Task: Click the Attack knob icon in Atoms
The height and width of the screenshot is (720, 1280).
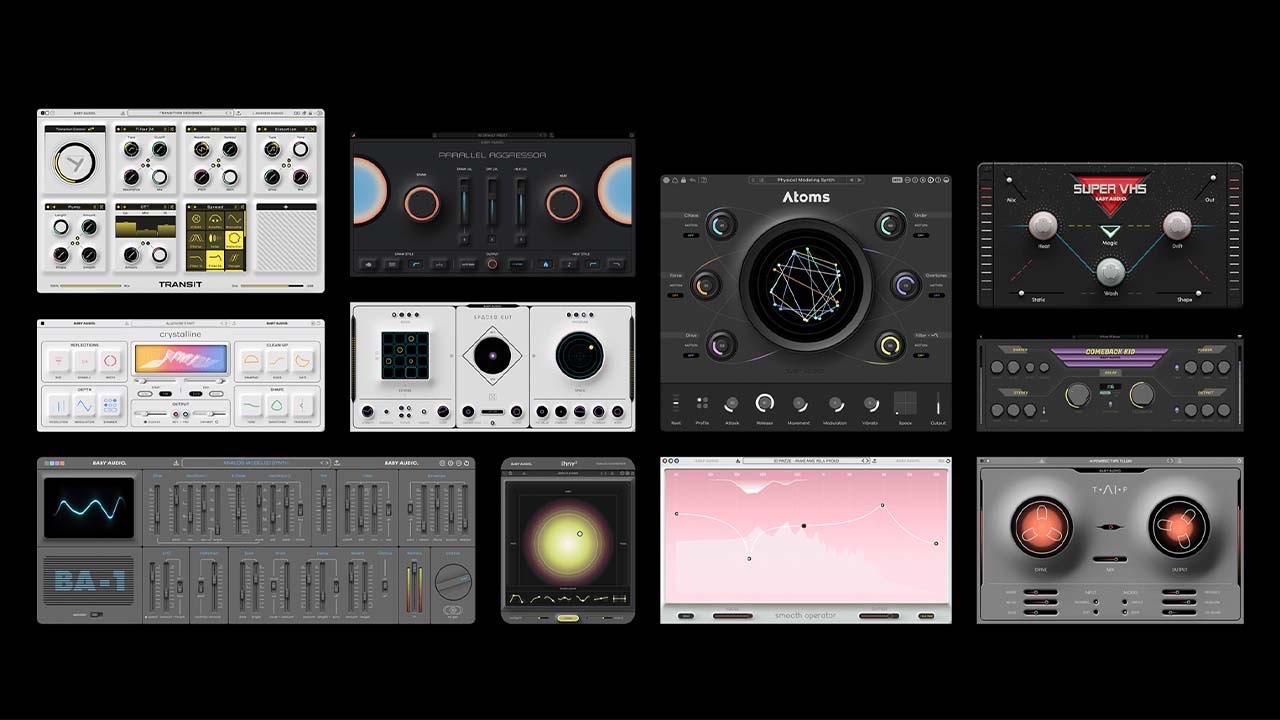Action: coord(732,403)
